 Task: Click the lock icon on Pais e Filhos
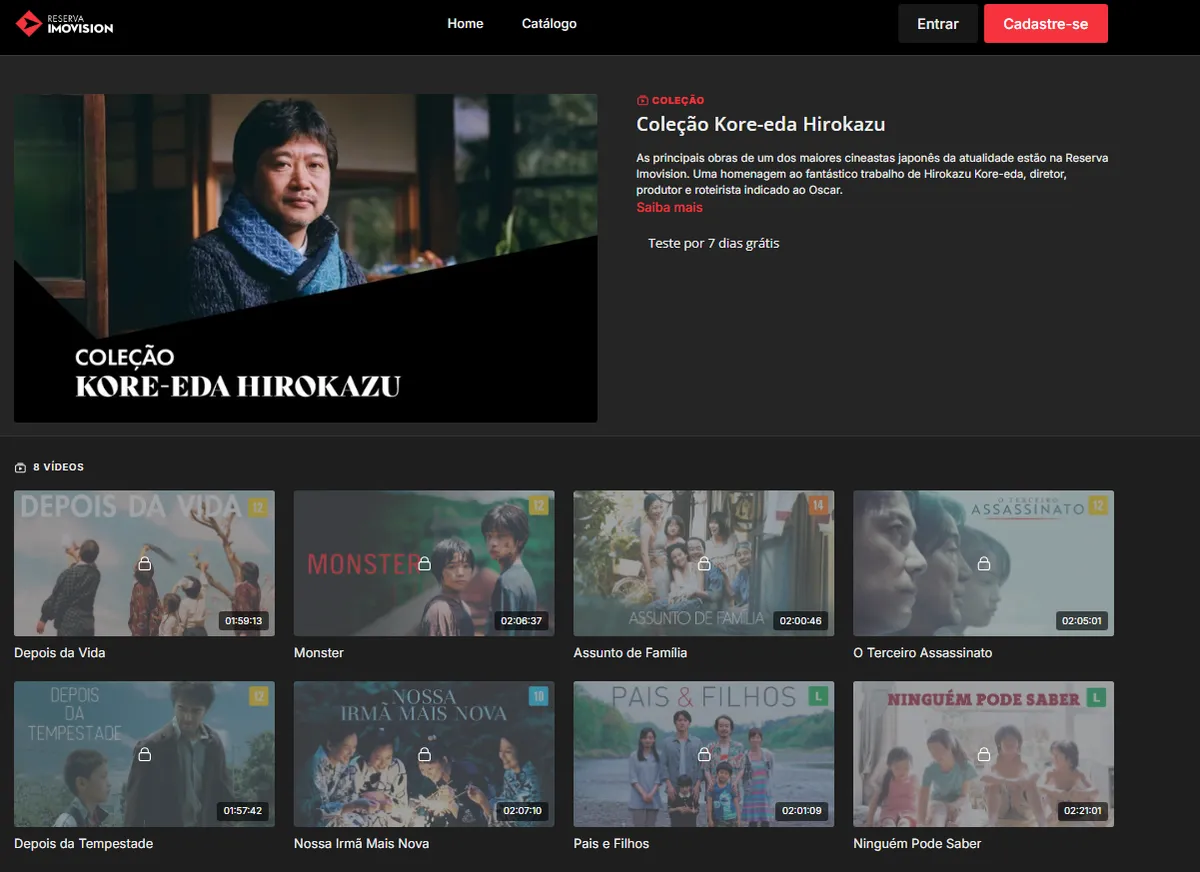[x=704, y=754]
